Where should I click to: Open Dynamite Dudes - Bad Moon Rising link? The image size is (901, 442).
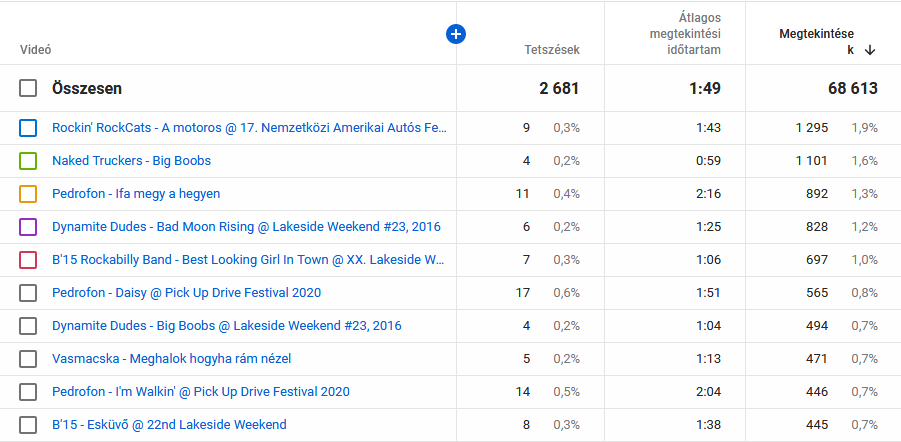coord(246,227)
